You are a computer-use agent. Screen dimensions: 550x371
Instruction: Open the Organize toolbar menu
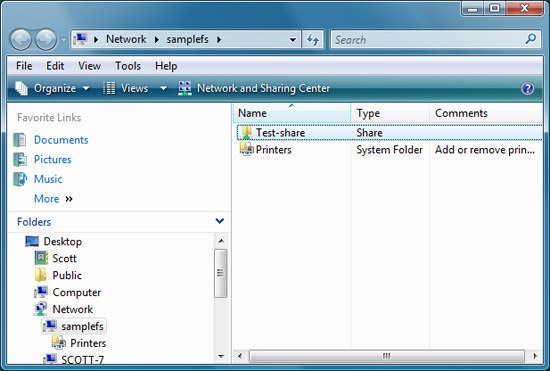pyautogui.click(x=52, y=88)
